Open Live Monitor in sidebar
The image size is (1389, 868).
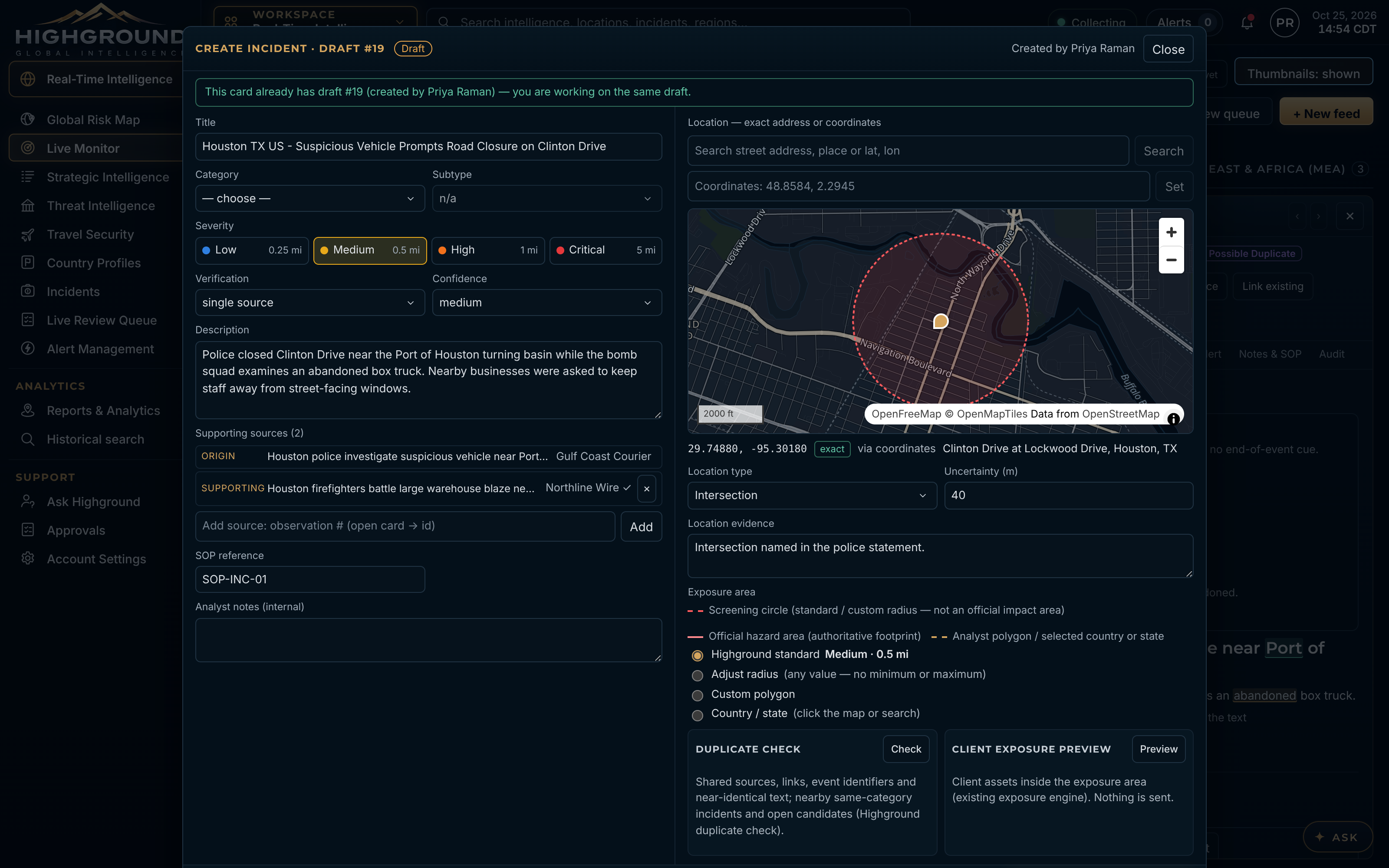[x=95, y=148]
